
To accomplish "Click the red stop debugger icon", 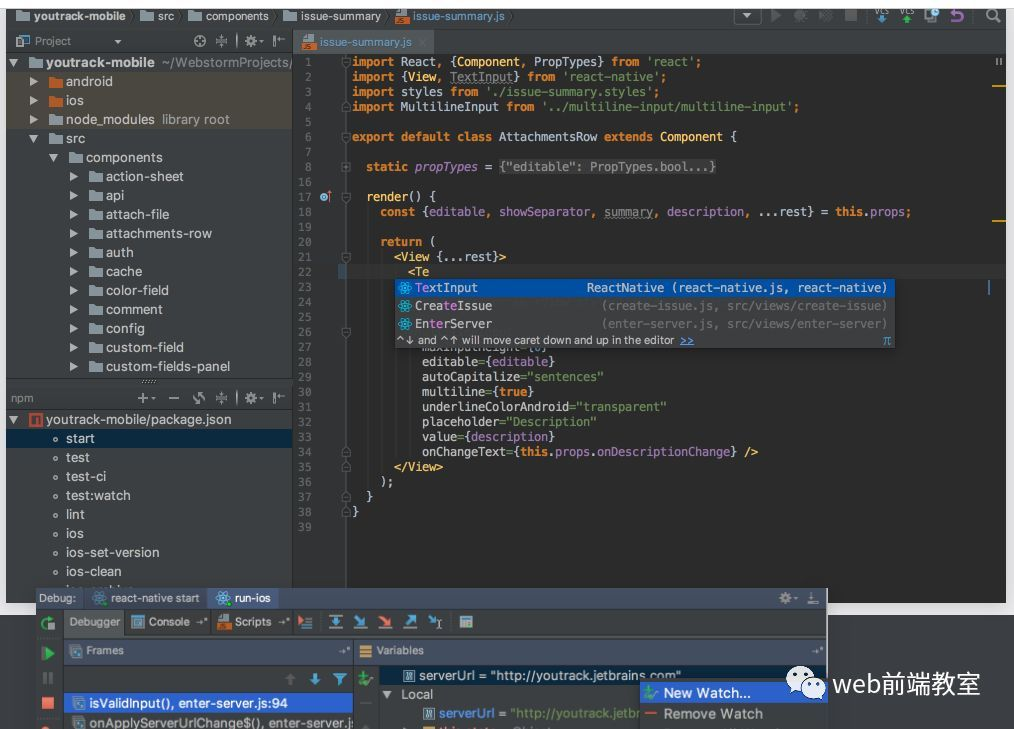I will 48,703.
